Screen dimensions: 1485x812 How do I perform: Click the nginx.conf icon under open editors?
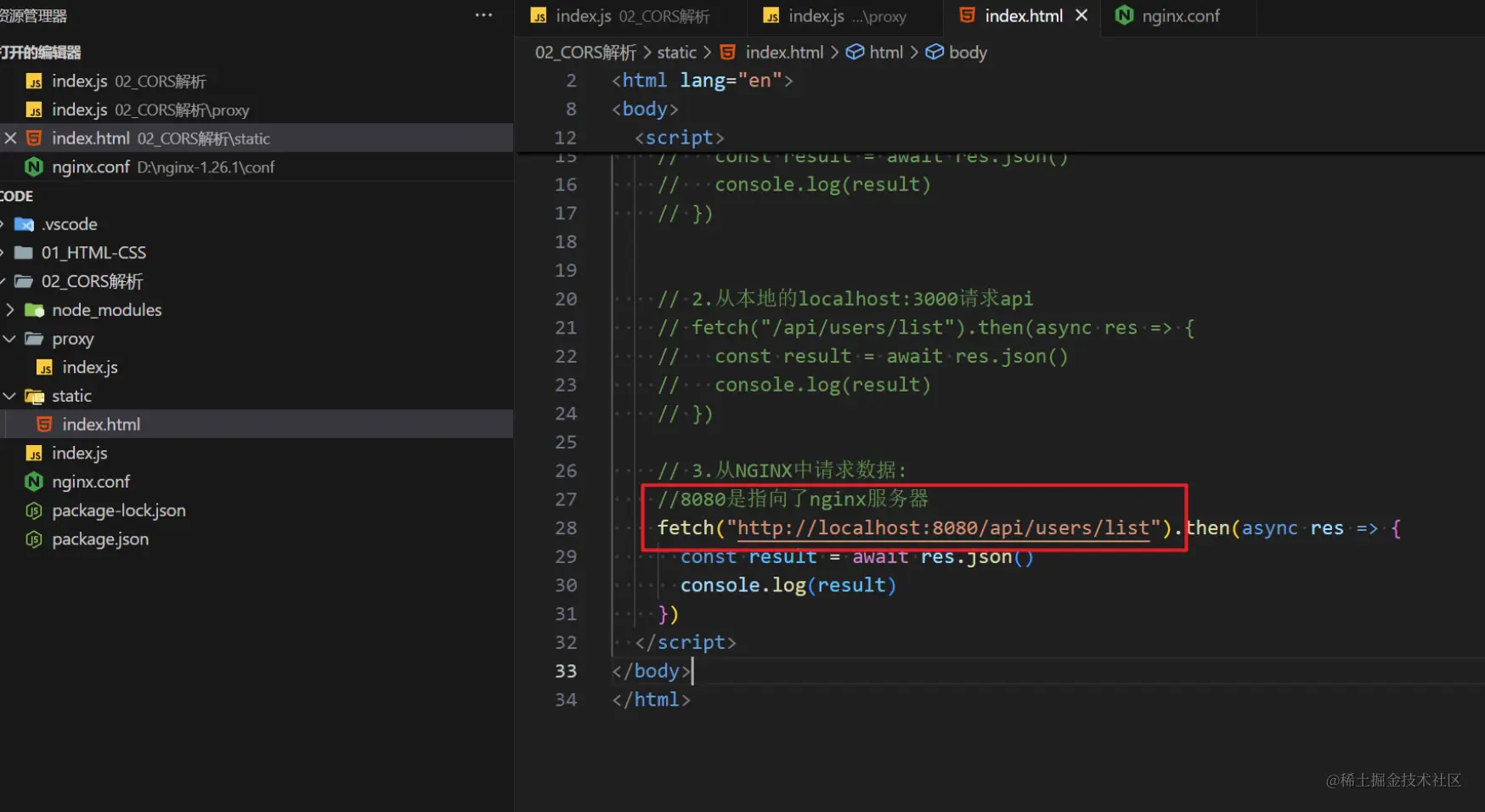(34, 166)
